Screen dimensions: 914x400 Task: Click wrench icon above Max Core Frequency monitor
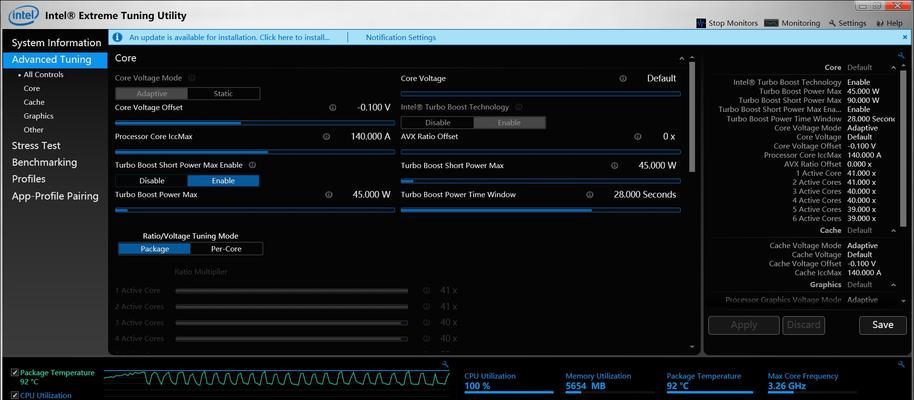coord(901,364)
